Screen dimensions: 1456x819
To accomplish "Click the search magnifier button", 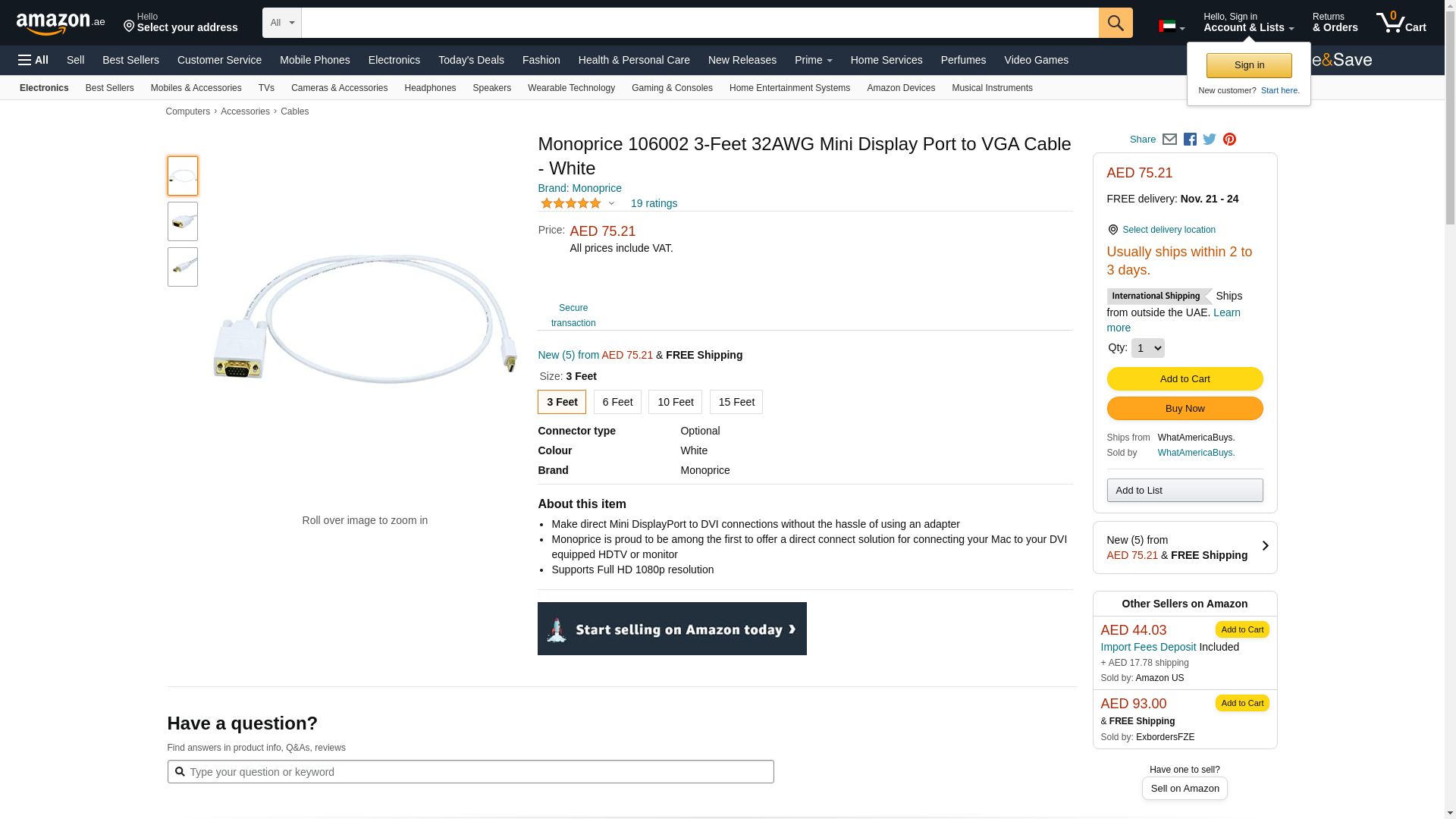I will pyautogui.click(x=1115, y=23).
